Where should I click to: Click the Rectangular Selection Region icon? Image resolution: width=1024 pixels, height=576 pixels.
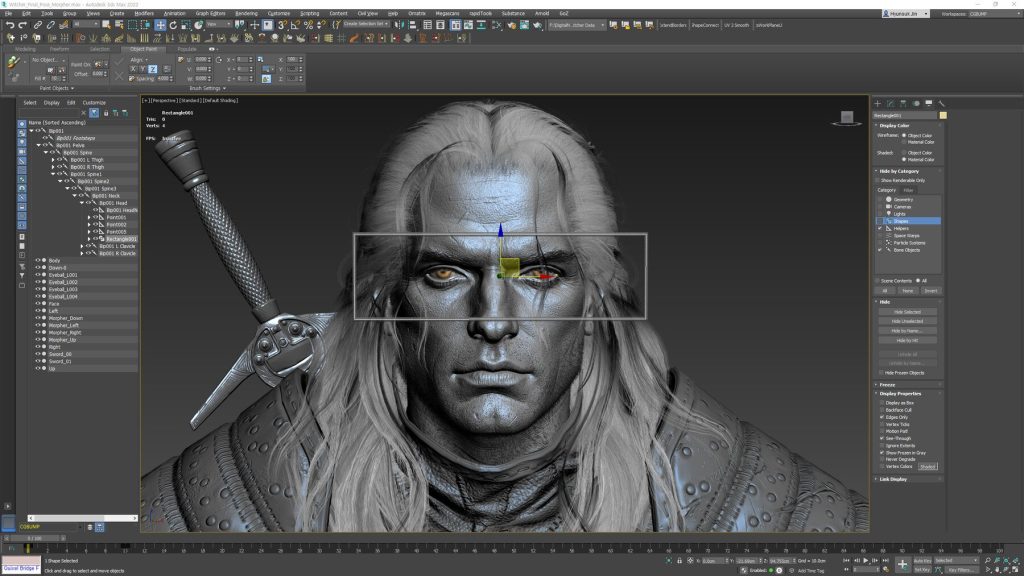(x=133, y=25)
